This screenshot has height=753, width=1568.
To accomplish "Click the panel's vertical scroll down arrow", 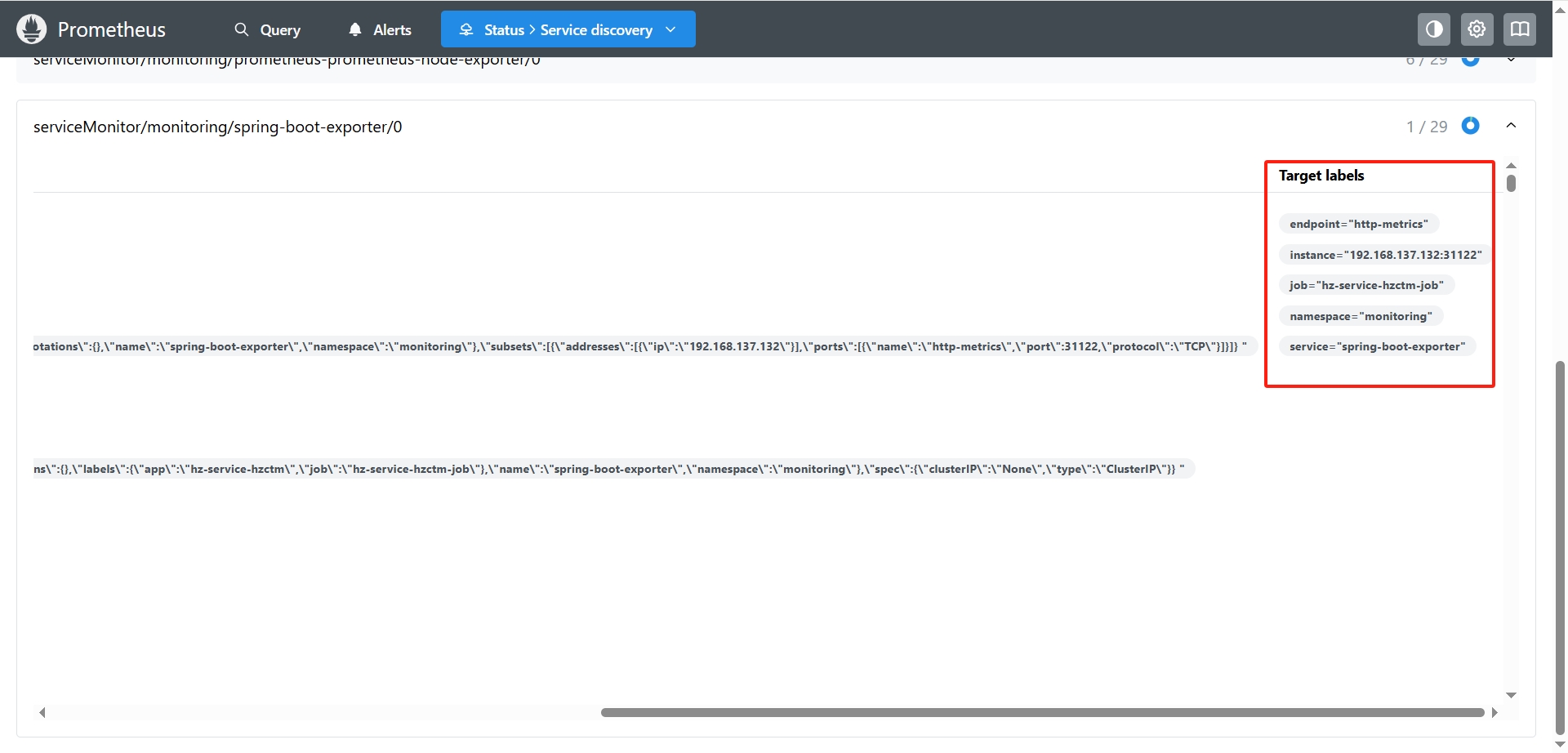I will [1511, 695].
